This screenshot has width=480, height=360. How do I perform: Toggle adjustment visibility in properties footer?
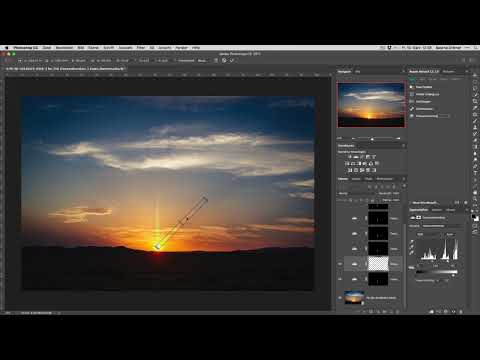[453, 311]
